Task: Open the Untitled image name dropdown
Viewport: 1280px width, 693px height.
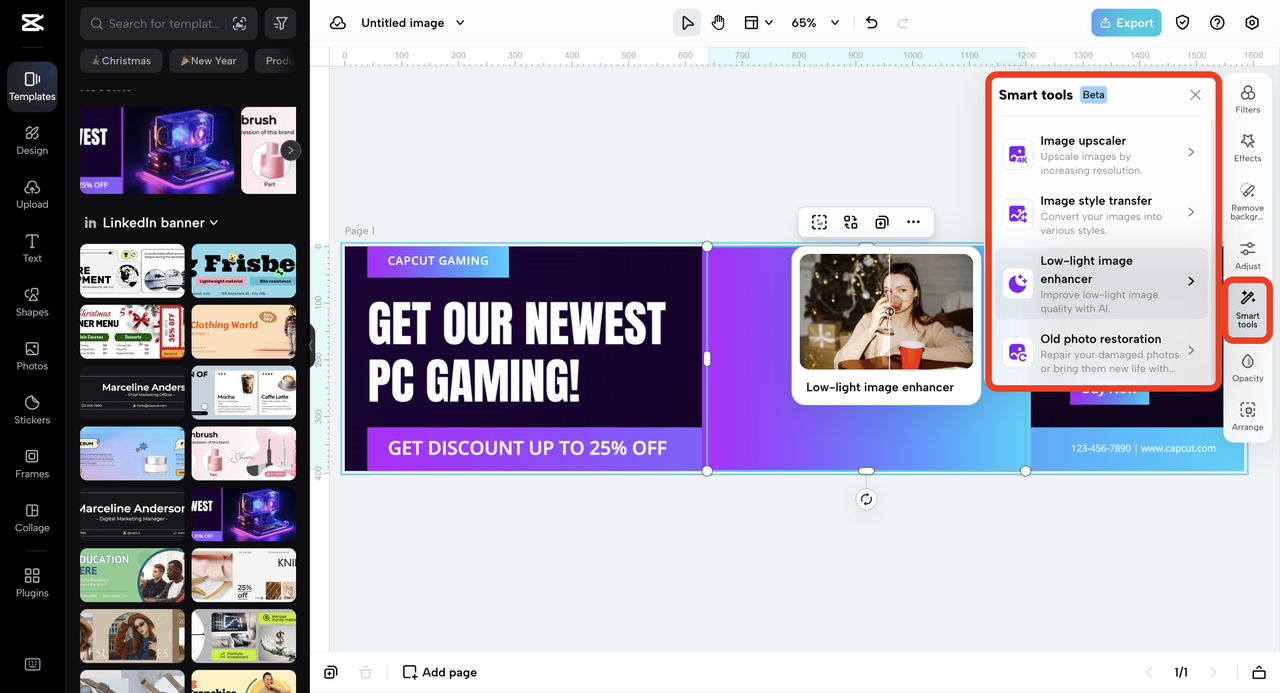Action: point(413,23)
